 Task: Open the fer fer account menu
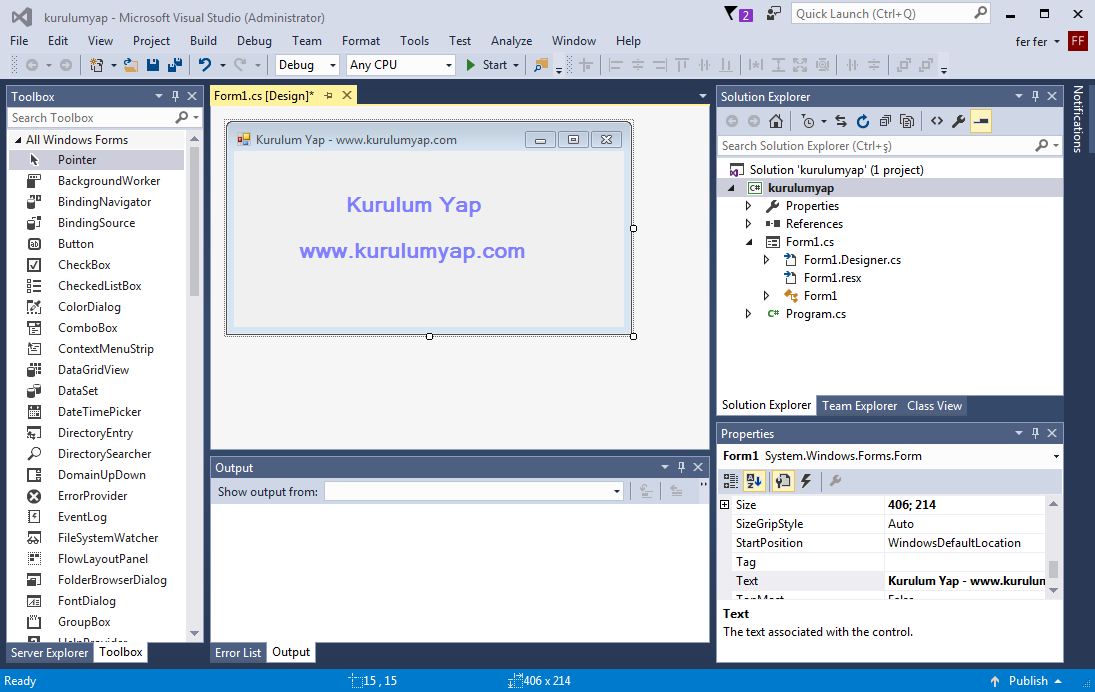pos(1037,42)
